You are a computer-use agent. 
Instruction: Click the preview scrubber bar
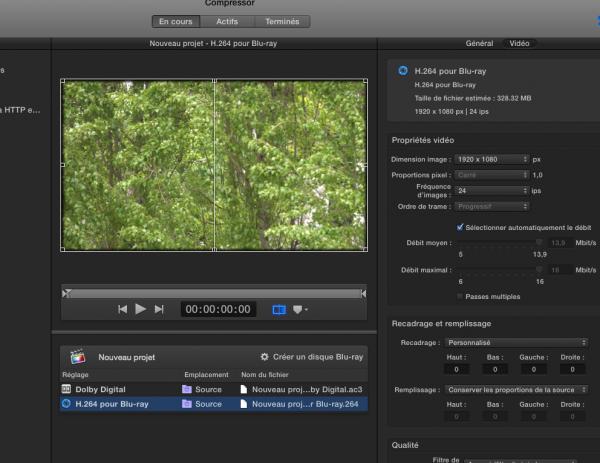click(x=214, y=293)
